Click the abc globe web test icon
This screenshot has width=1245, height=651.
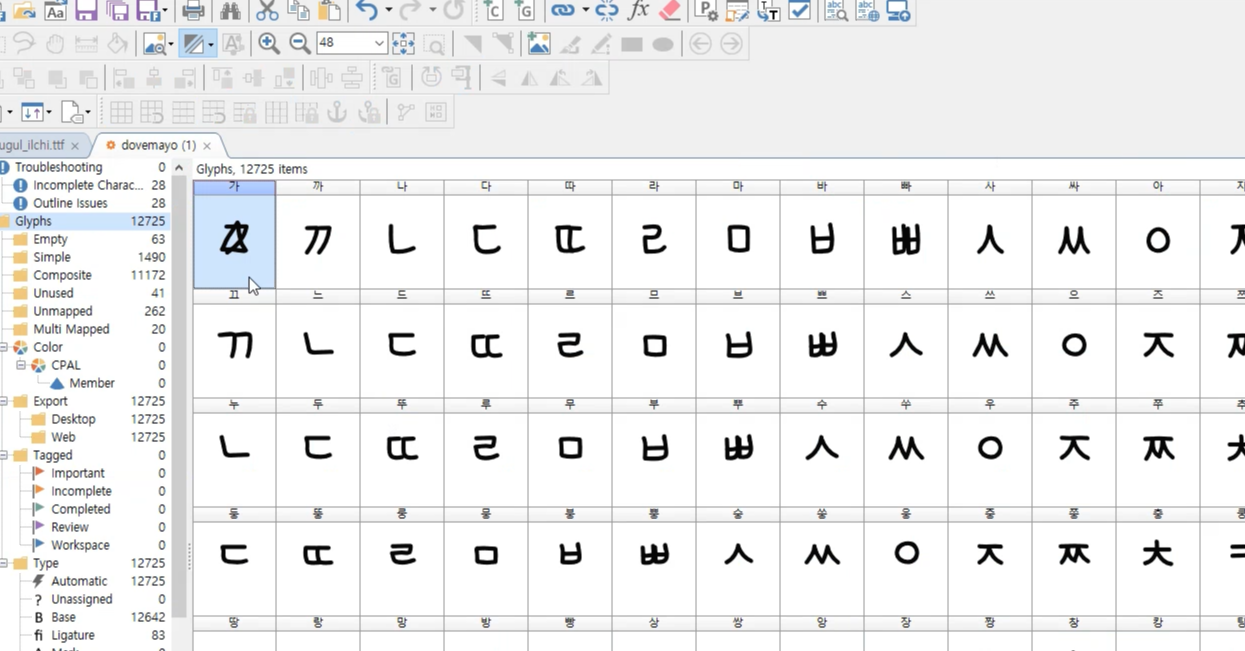pos(867,11)
